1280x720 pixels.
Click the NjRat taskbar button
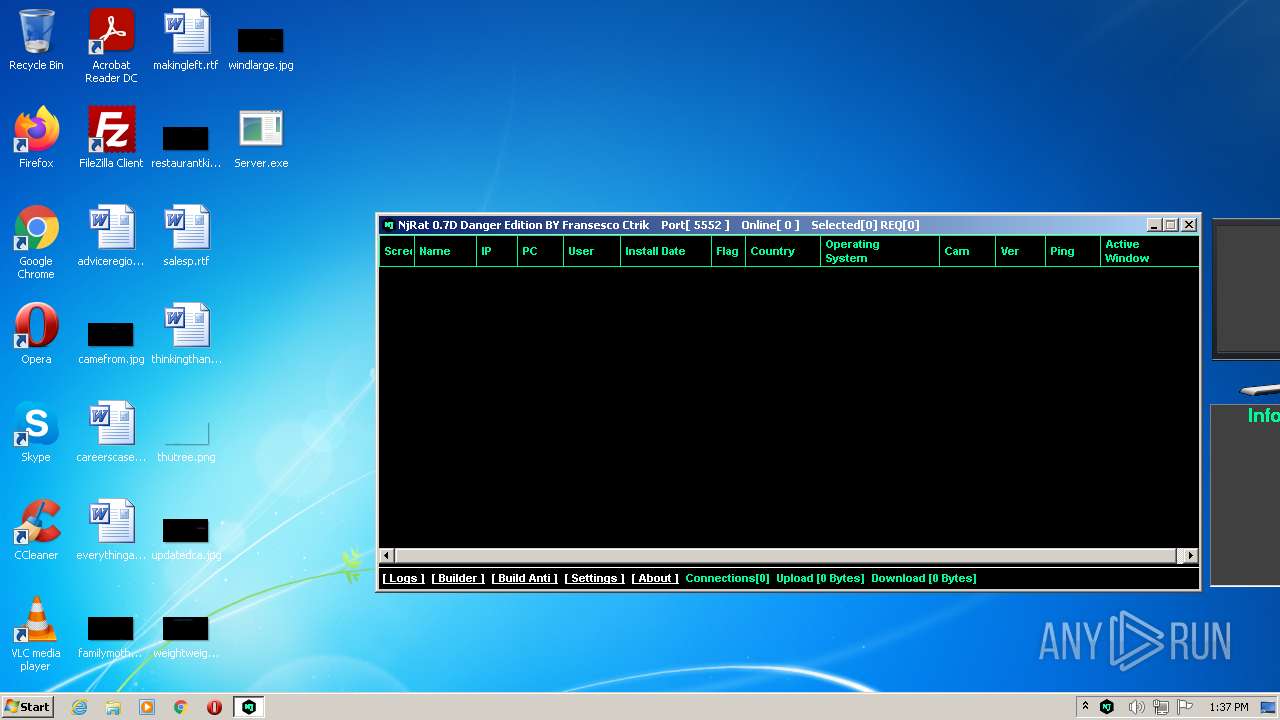point(248,707)
